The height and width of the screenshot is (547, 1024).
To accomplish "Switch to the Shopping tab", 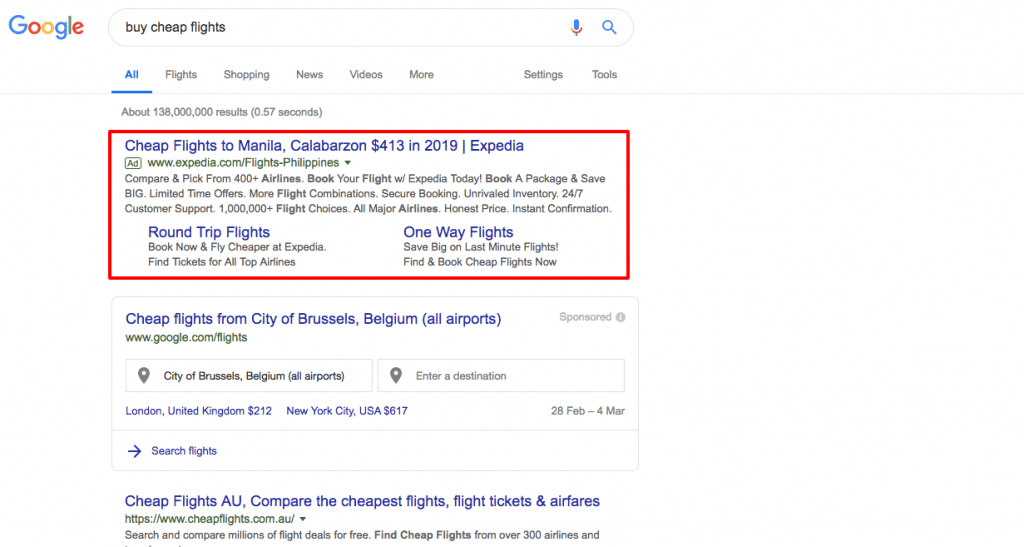I will point(246,74).
